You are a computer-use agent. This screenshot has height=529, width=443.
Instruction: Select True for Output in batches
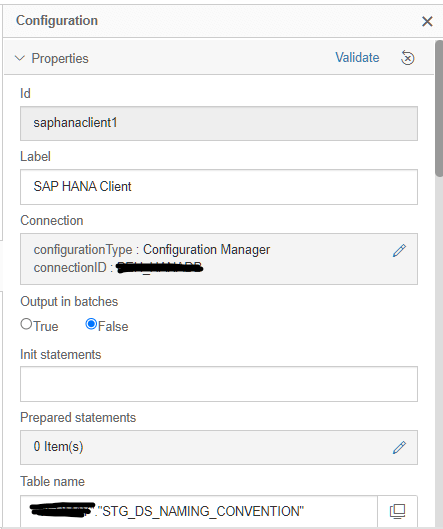tap(26, 324)
